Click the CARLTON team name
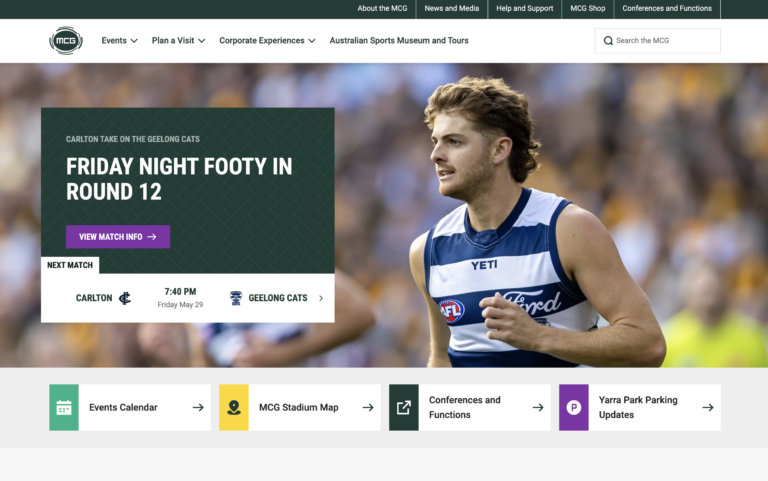 coord(94,298)
